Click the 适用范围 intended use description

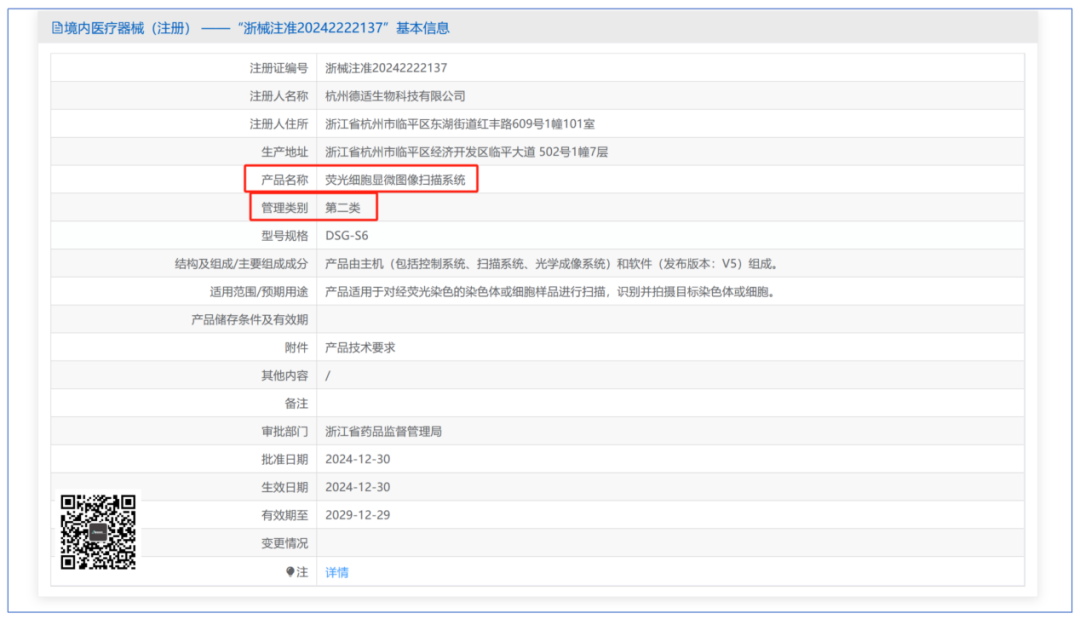550,292
